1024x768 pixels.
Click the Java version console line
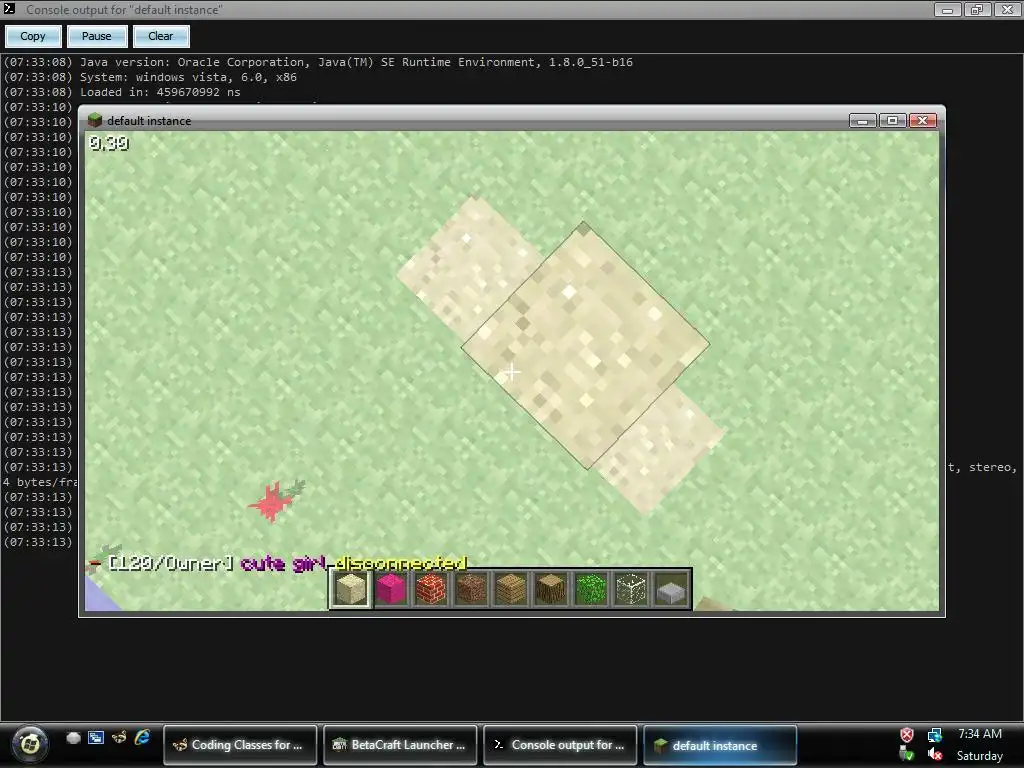(x=356, y=62)
